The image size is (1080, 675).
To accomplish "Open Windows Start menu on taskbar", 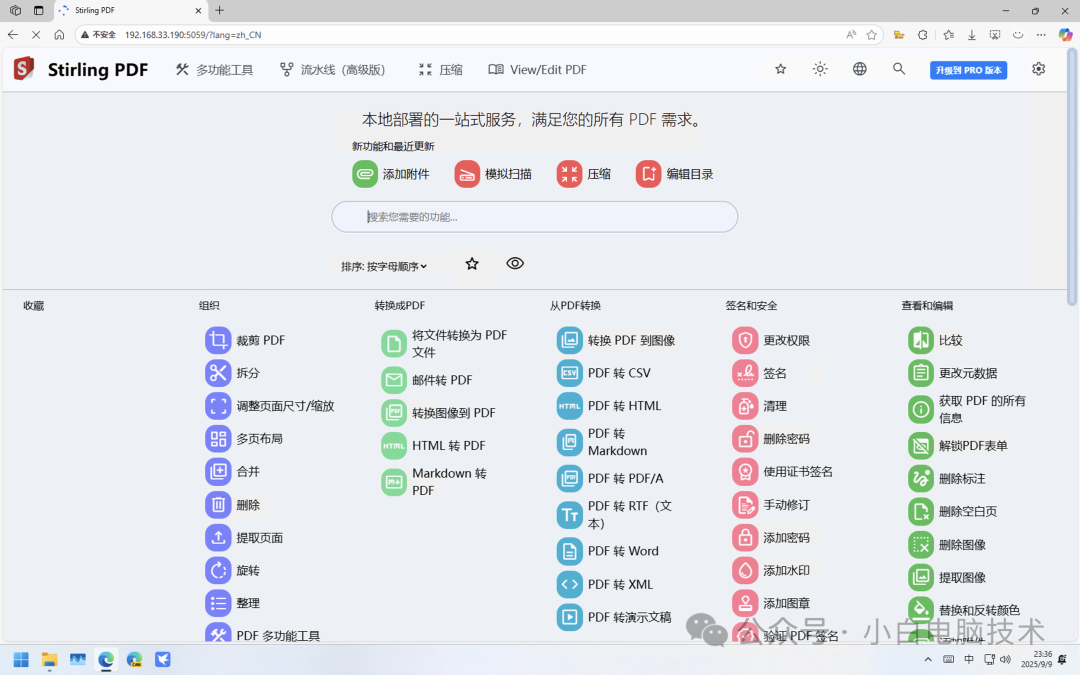I will pyautogui.click(x=21, y=660).
